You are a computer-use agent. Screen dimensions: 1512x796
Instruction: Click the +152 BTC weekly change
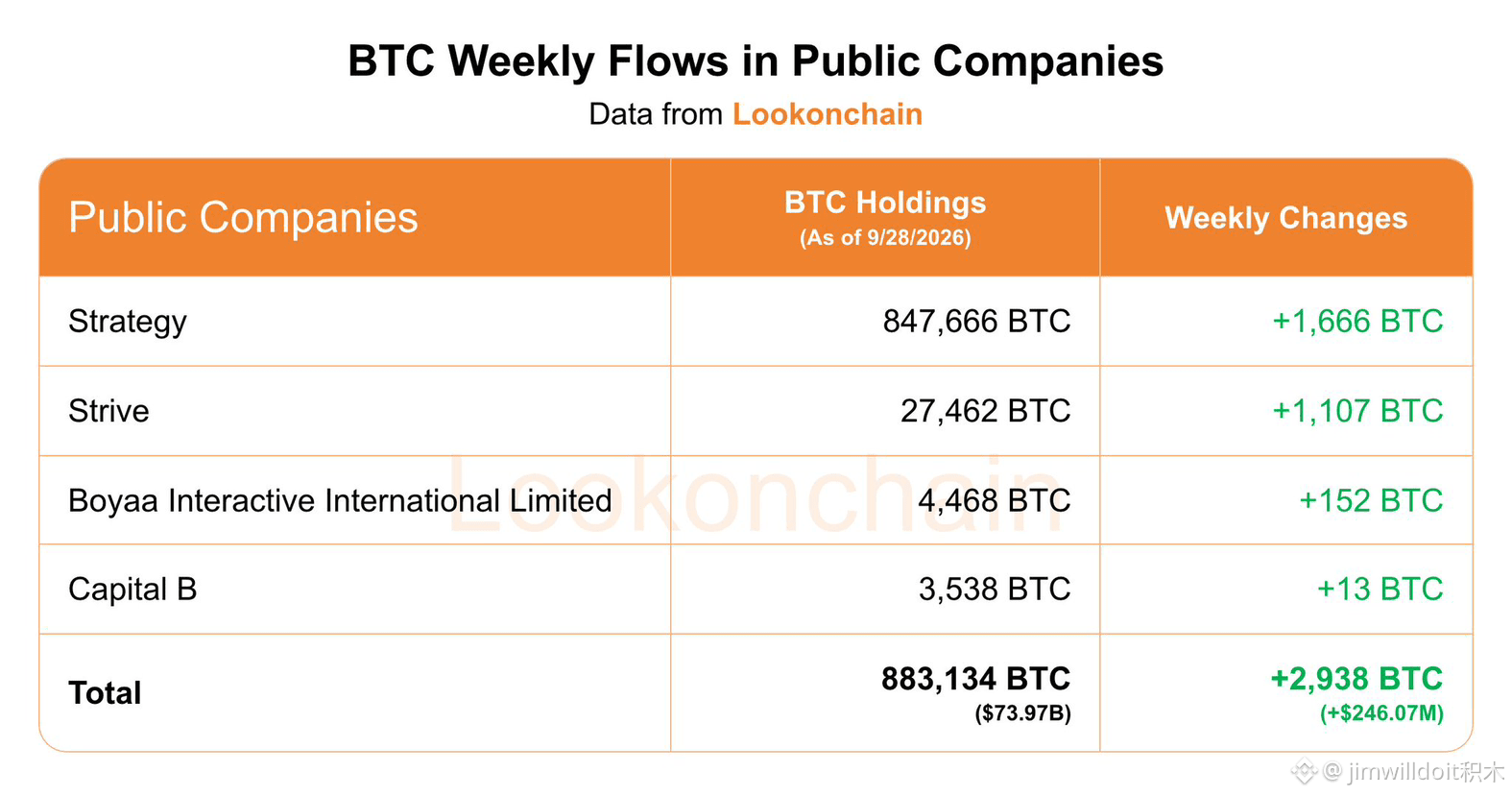[x=1371, y=500]
